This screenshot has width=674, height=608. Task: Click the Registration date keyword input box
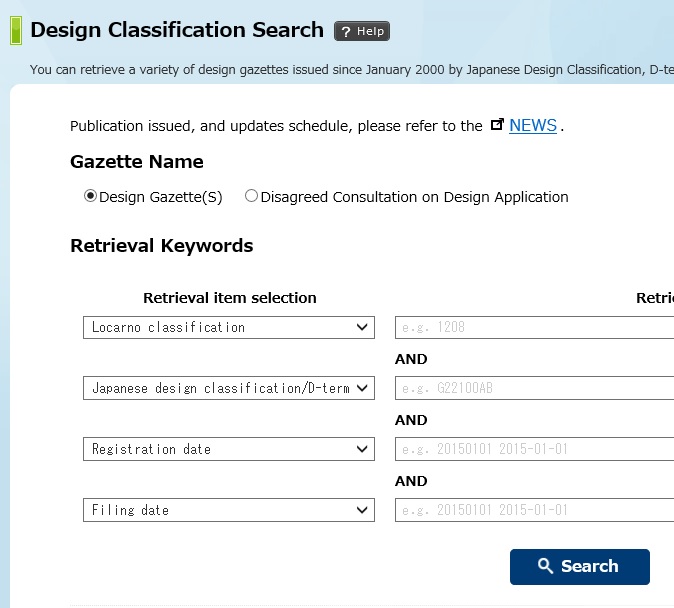click(535, 449)
